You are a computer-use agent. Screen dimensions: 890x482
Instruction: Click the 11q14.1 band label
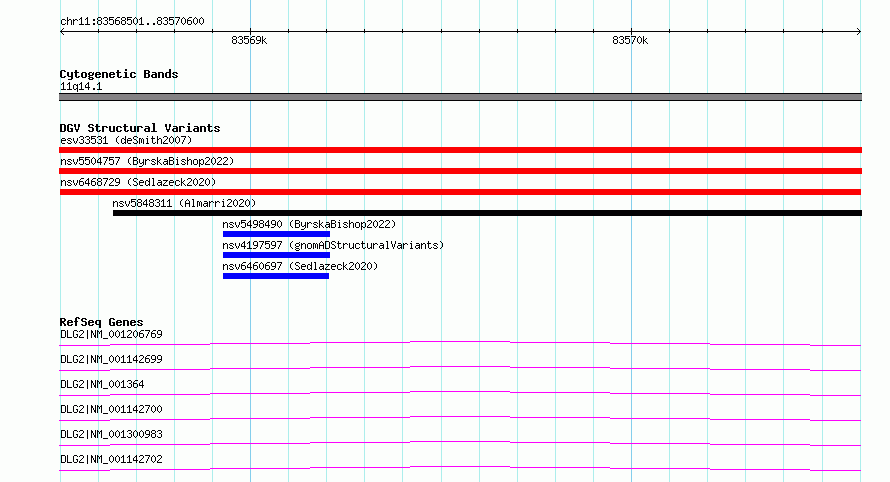point(81,86)
